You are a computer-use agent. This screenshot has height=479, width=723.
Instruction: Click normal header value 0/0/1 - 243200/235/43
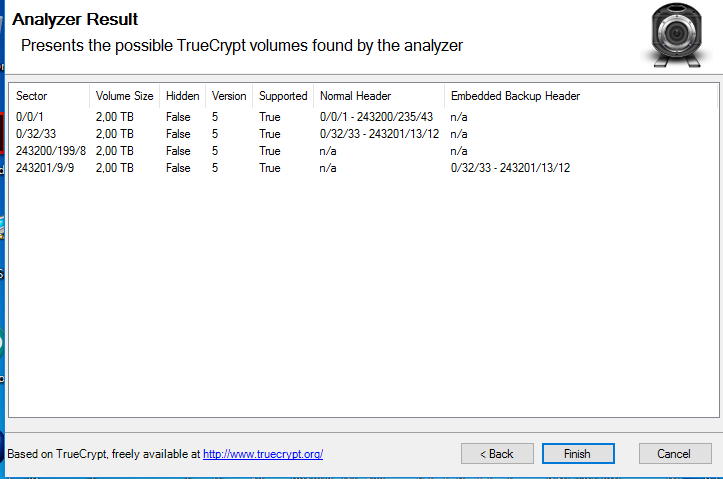pyautogui.click(x=376, y=117)
